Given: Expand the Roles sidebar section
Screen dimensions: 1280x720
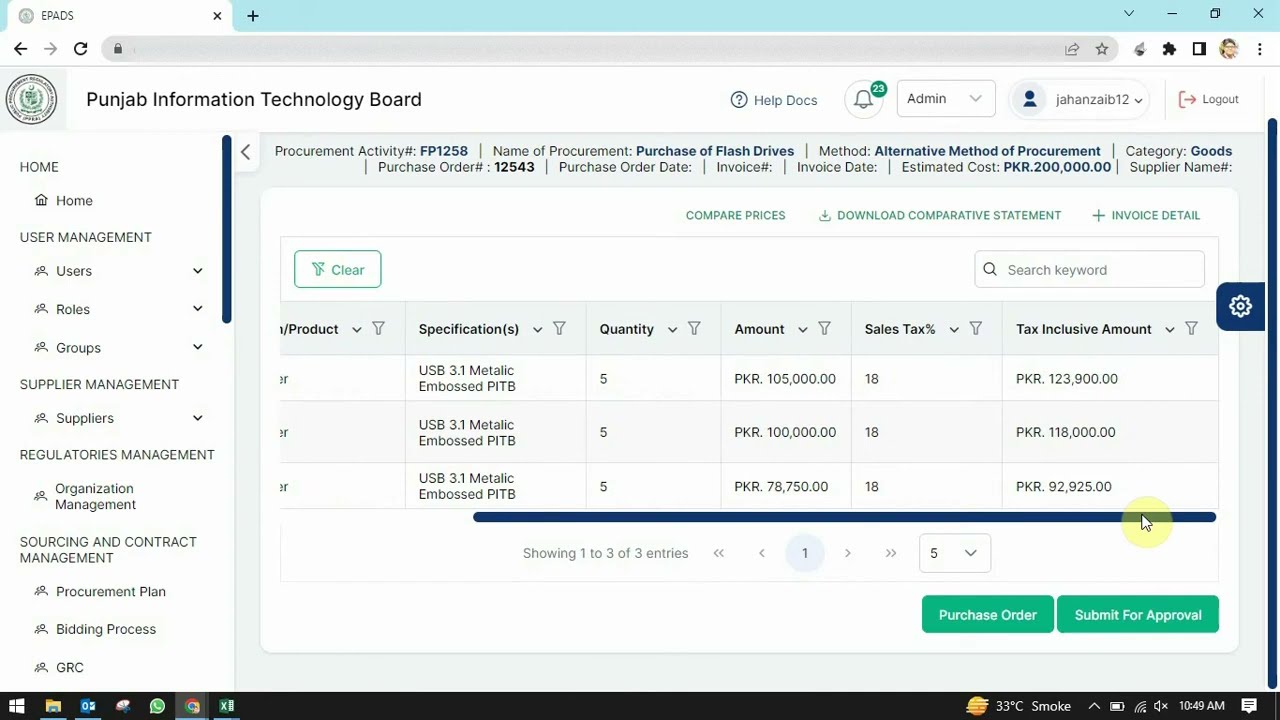Looking at the screenshot, I should pos(197,309).
